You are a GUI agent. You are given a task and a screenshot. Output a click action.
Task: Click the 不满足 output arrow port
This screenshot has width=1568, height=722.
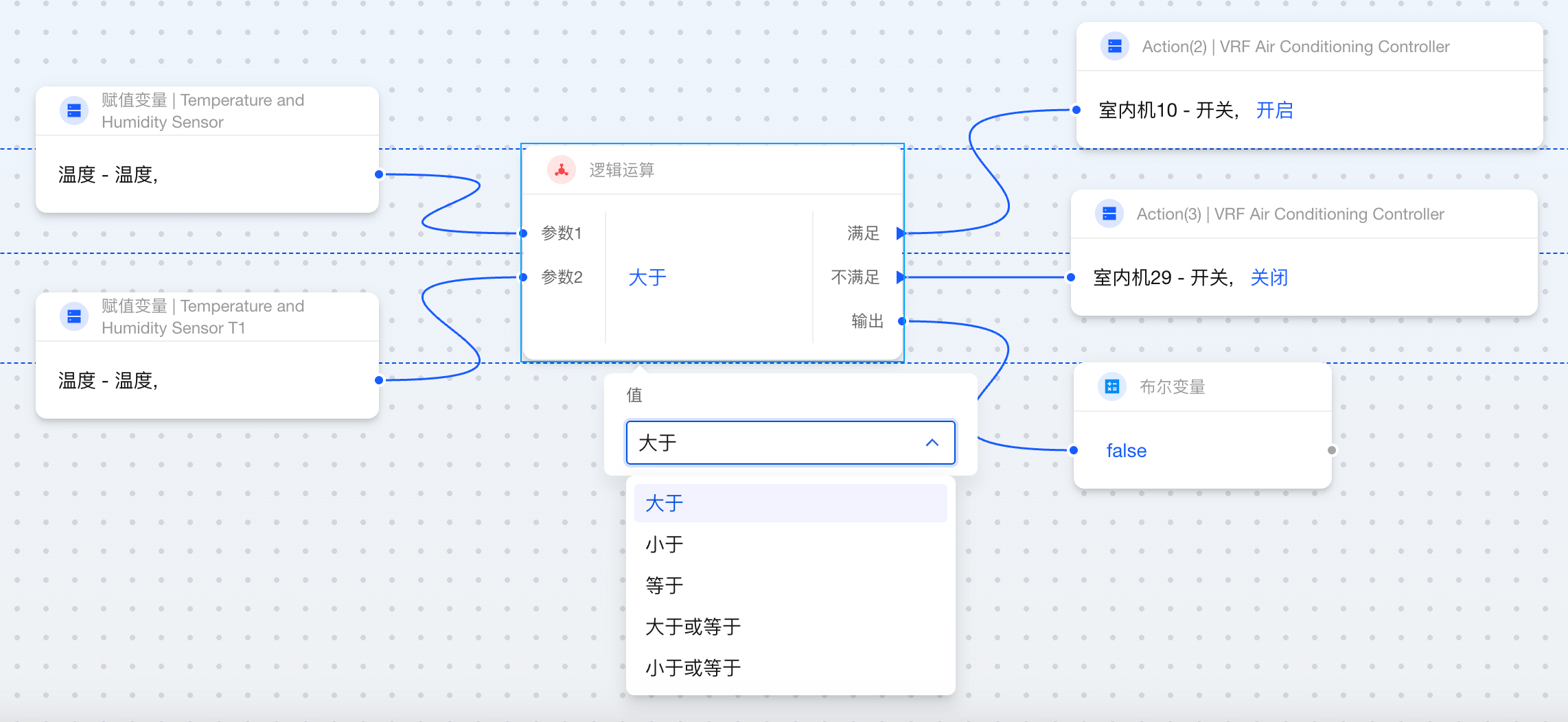click(901, 277)
